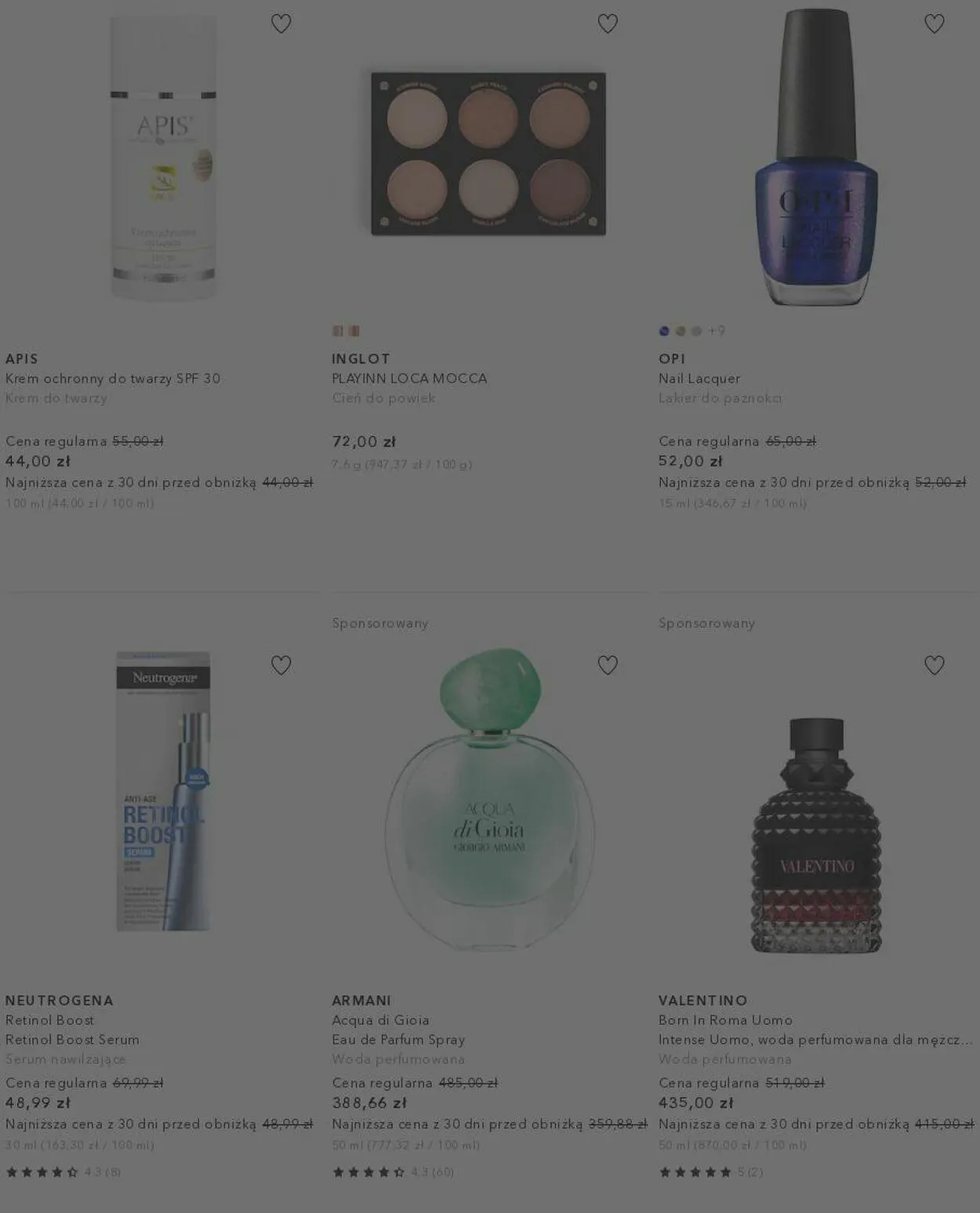View Neutrogena serum star ratings 4.3
The height and width of the screenshot is (1213, 980).
click(64, 1172)
